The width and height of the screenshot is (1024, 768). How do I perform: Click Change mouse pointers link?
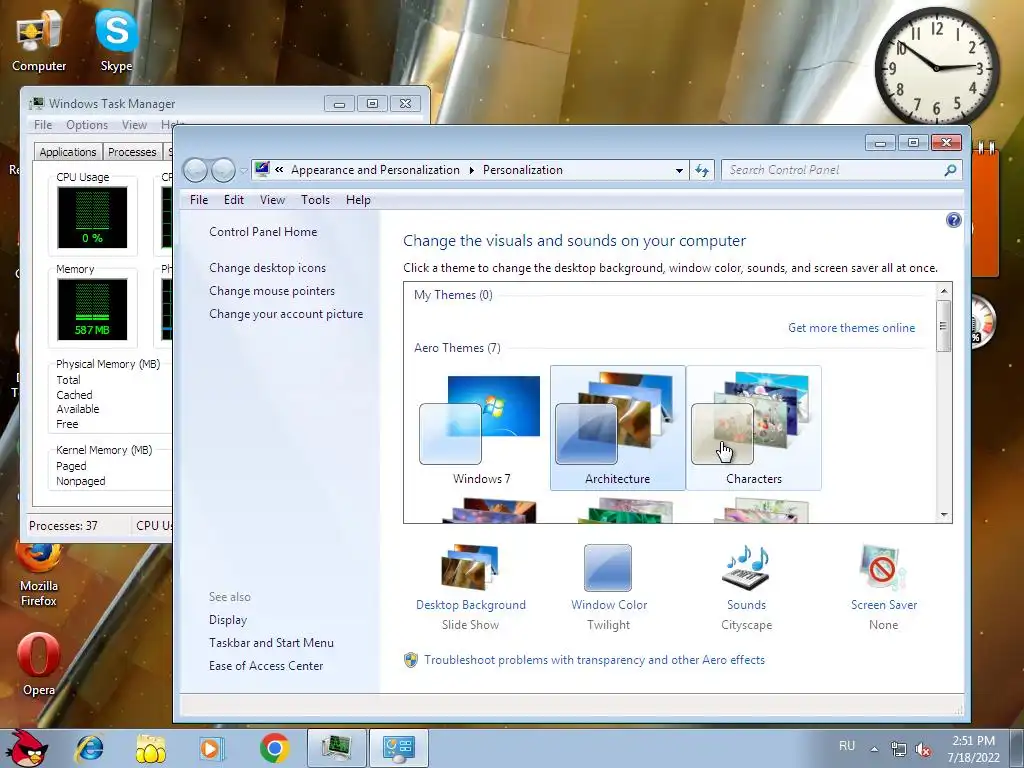272,291
